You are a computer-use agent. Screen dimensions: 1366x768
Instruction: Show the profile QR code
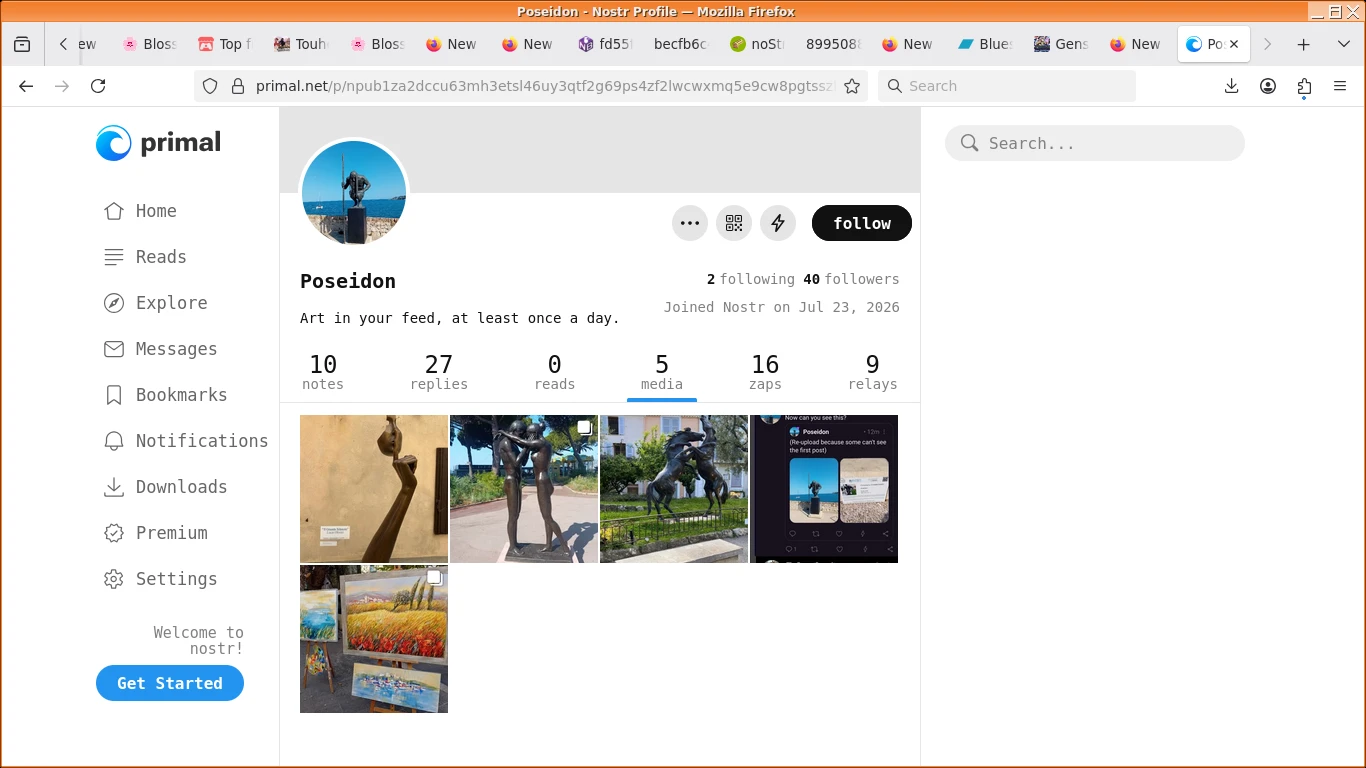(734, 223)
